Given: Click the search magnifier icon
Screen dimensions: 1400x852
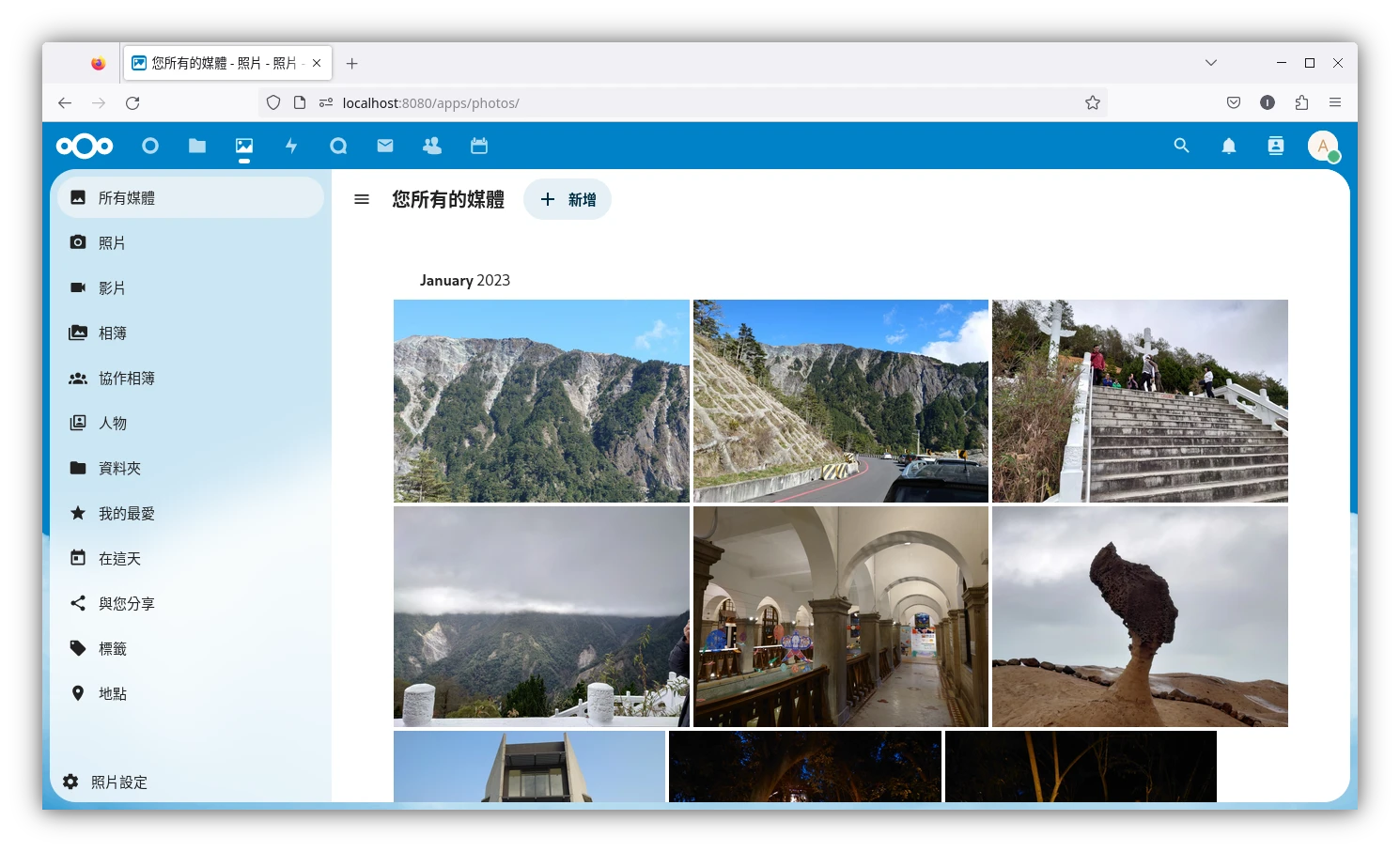Looking at the screenshot, I should (x=1181, y=146).
